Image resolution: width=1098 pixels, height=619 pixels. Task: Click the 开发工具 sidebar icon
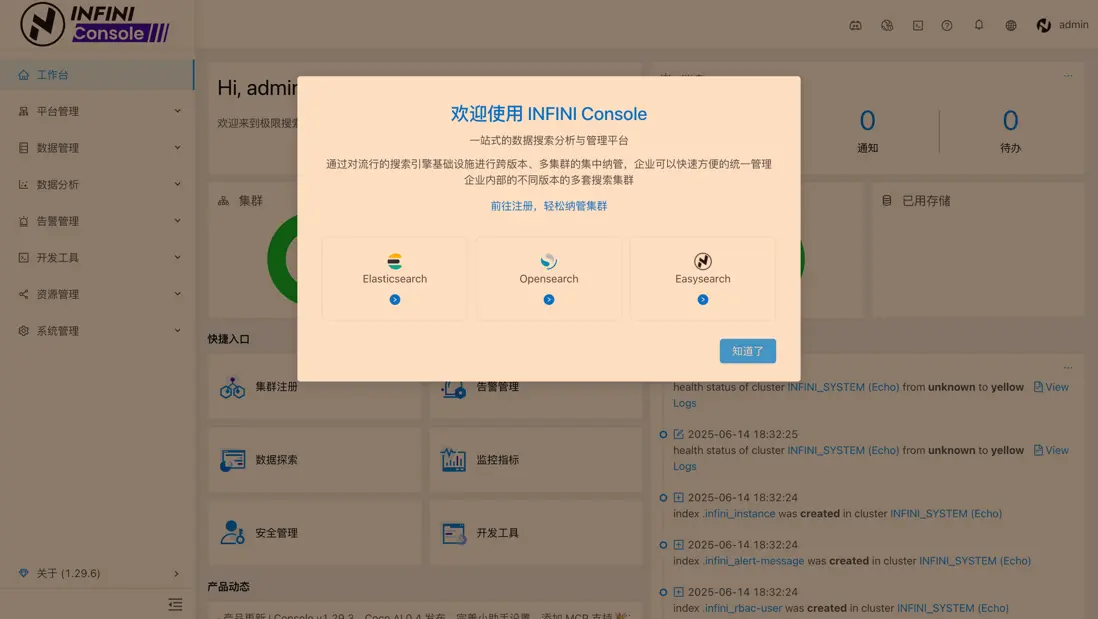pos(23,258)
